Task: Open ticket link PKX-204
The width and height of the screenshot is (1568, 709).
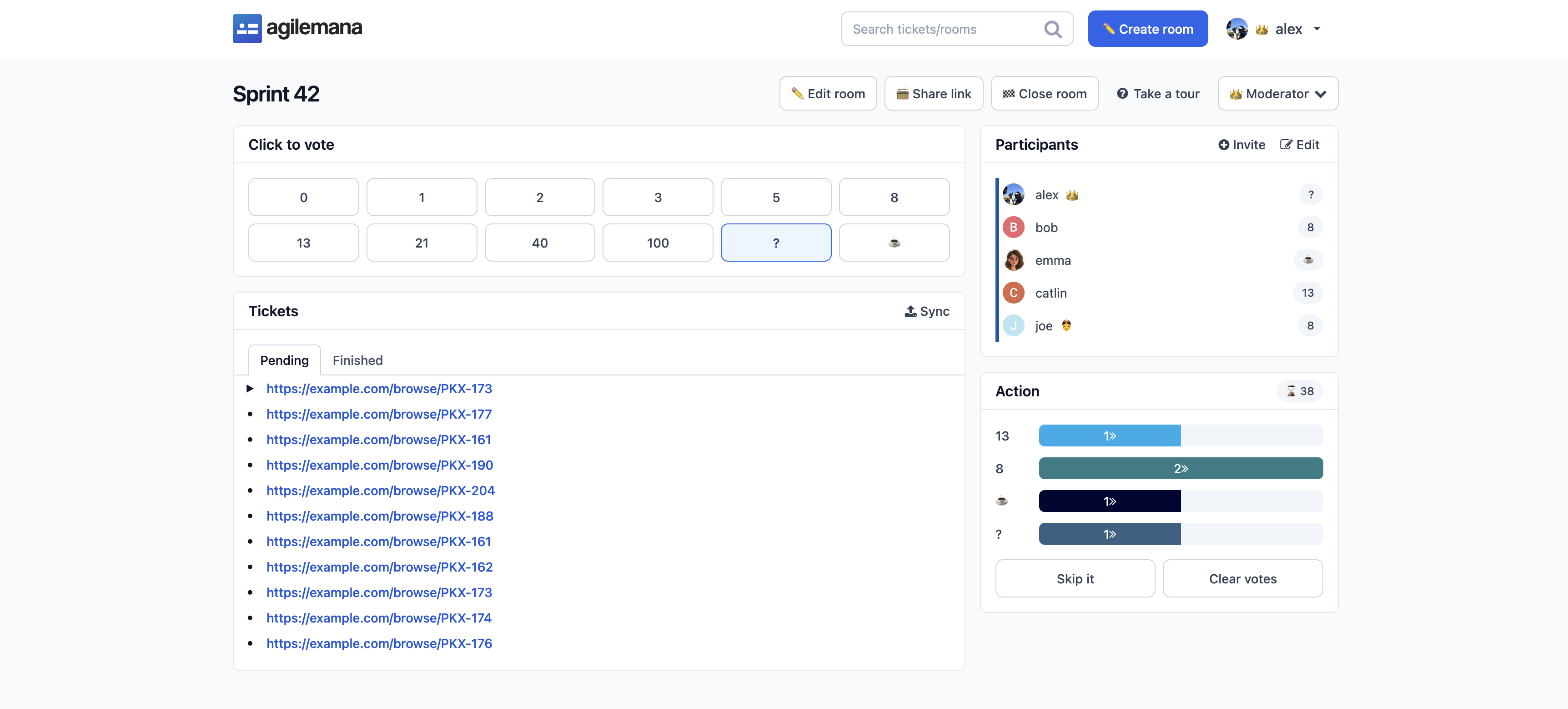Action: (x=381, y=490)
